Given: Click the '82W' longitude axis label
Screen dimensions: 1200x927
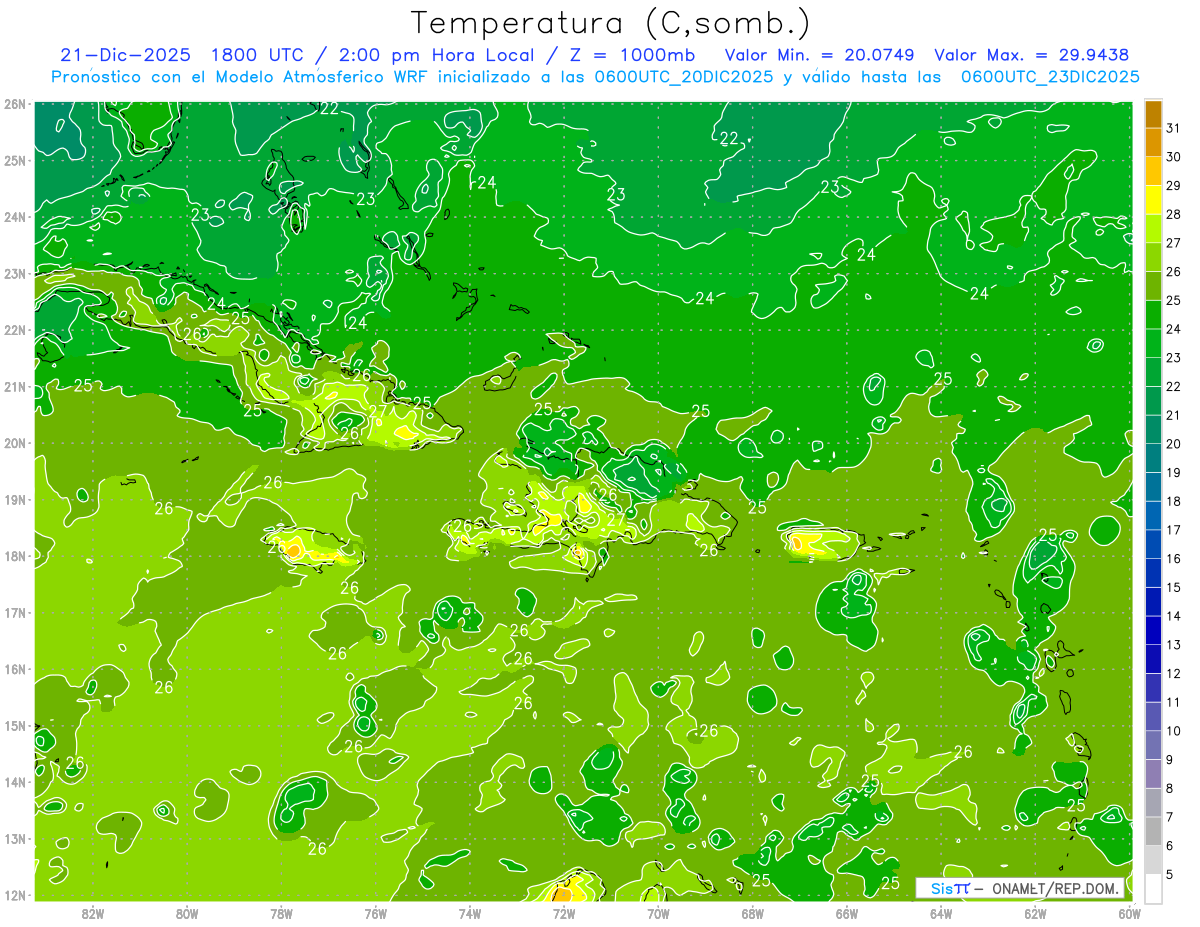Looking at the screenshot, I should tap(93, 914).
